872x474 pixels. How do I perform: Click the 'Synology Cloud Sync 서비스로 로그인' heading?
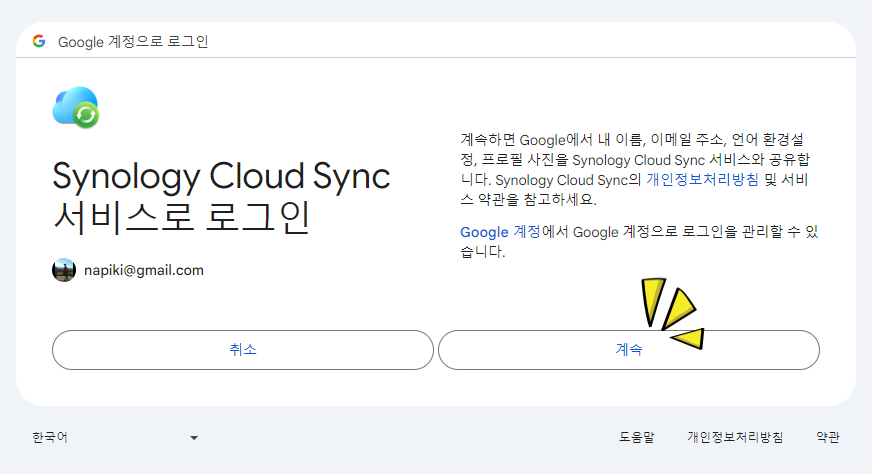tap(221, 197)
